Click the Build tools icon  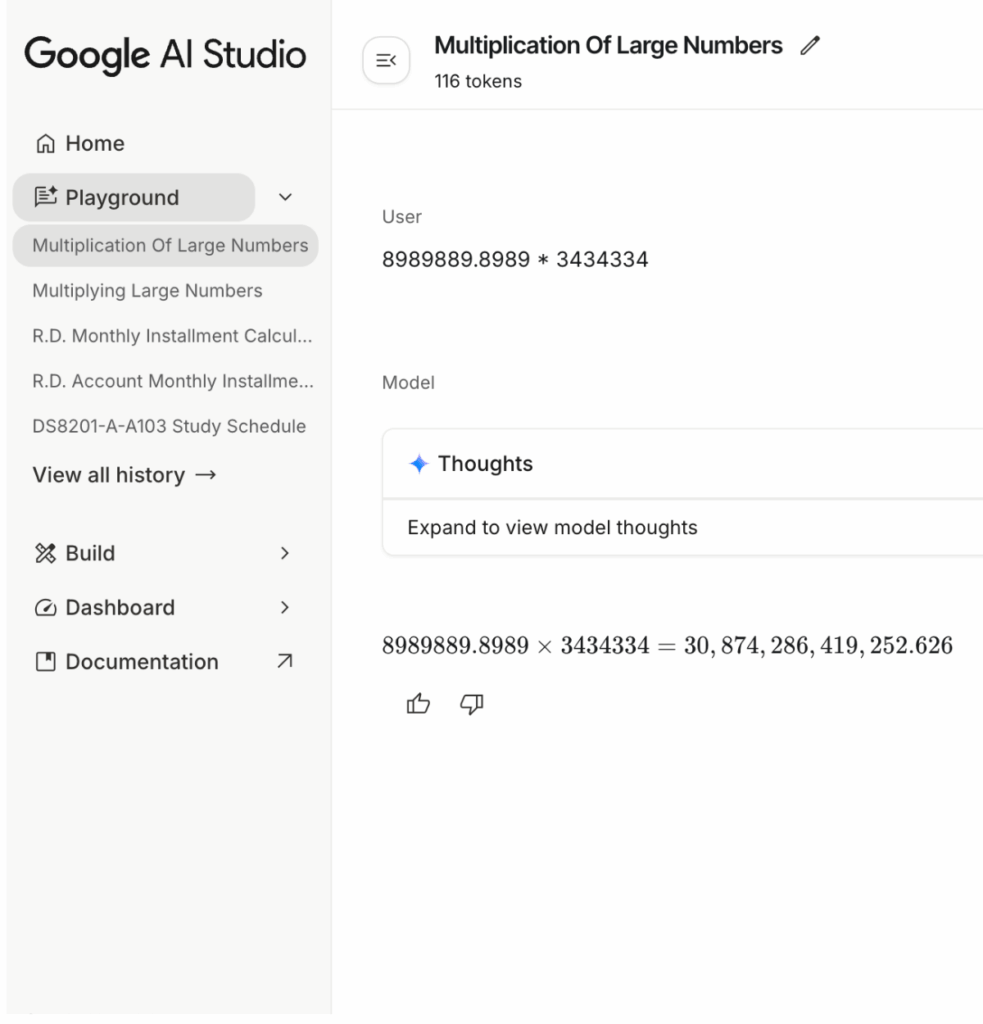(x=47, y=553)
